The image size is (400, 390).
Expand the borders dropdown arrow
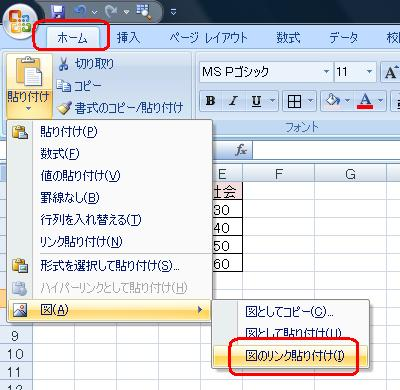tap(310, 101)
